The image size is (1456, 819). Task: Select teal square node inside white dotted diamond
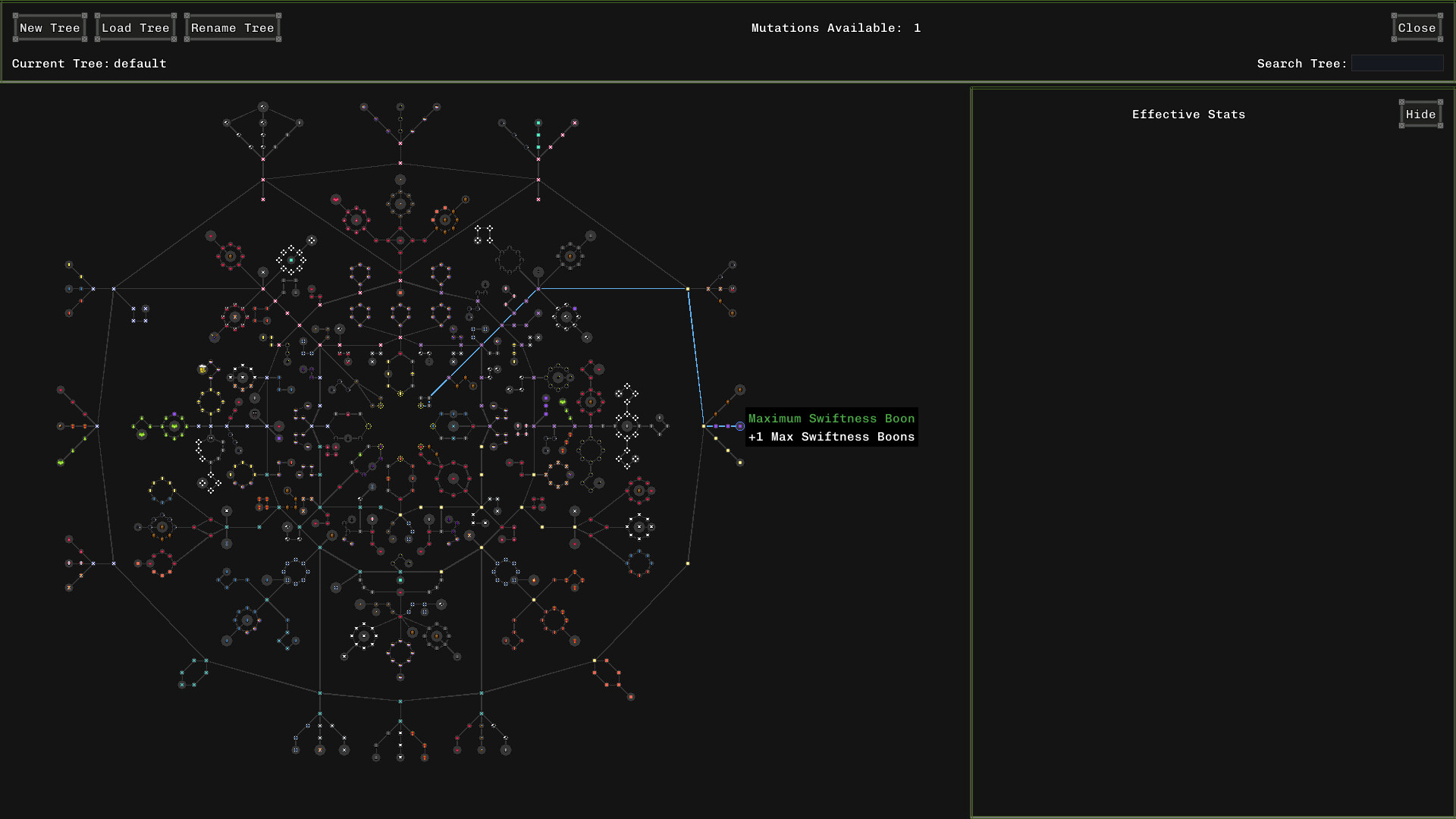[290, 260]
